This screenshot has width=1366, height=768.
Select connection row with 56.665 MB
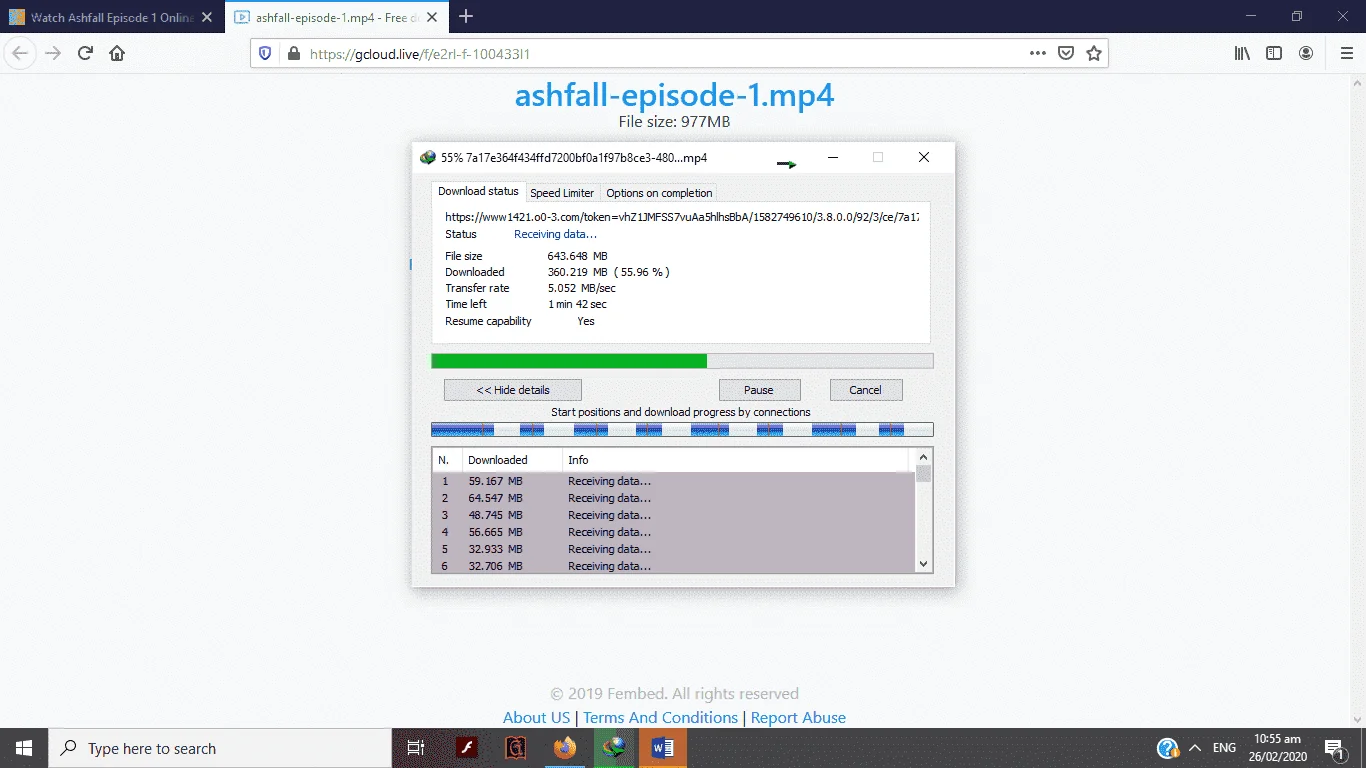(674, 532)
